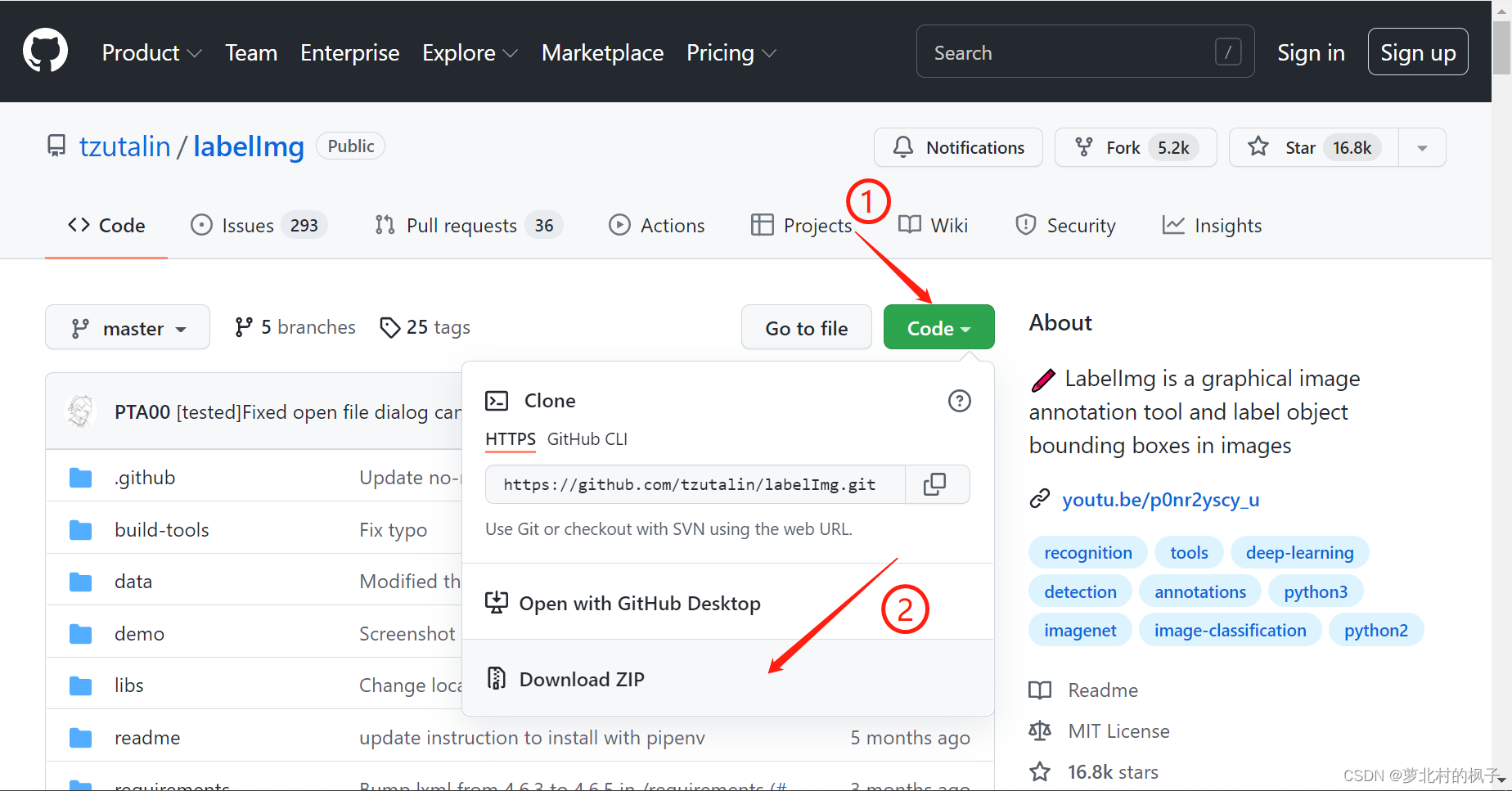View the 25 tags link

(425, 327)
